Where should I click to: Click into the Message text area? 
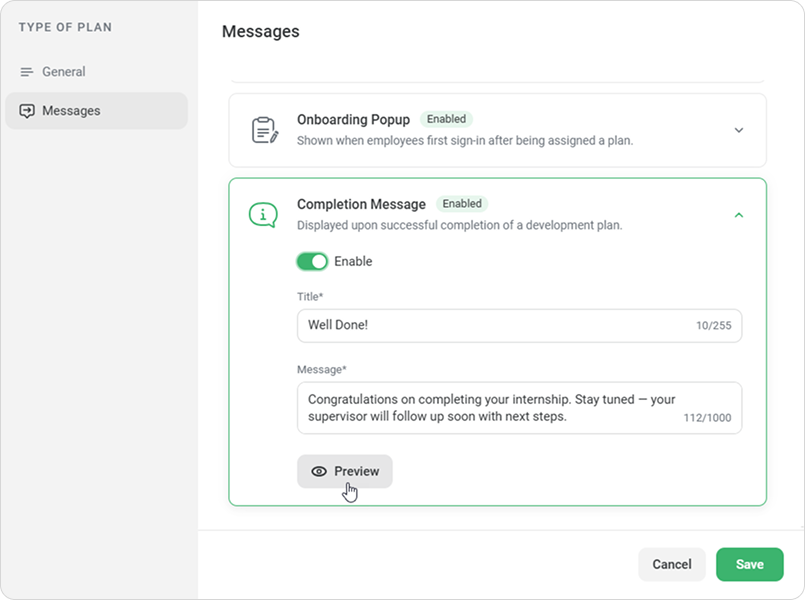(x=519, y=408)
